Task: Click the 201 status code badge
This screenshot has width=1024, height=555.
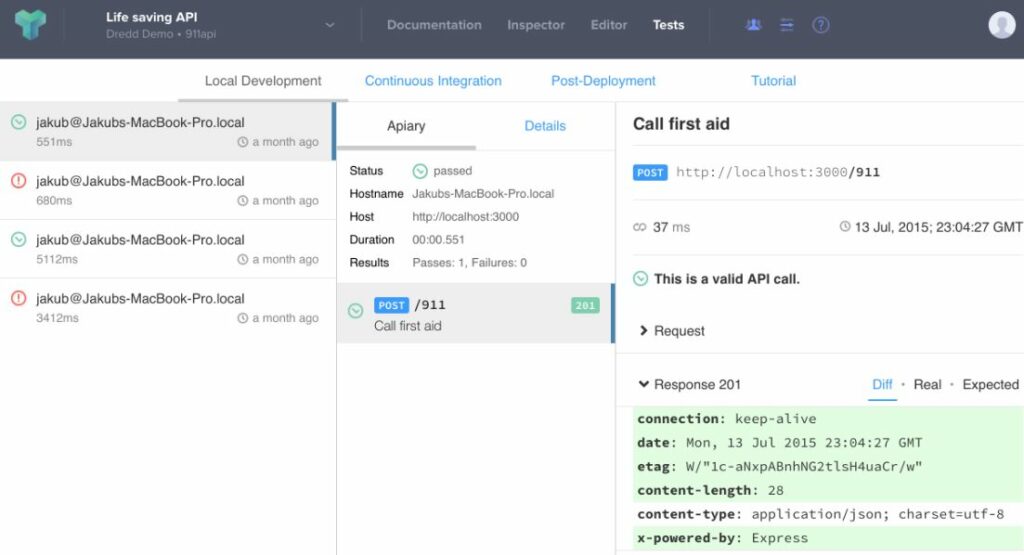Action: tap(585, 305)
